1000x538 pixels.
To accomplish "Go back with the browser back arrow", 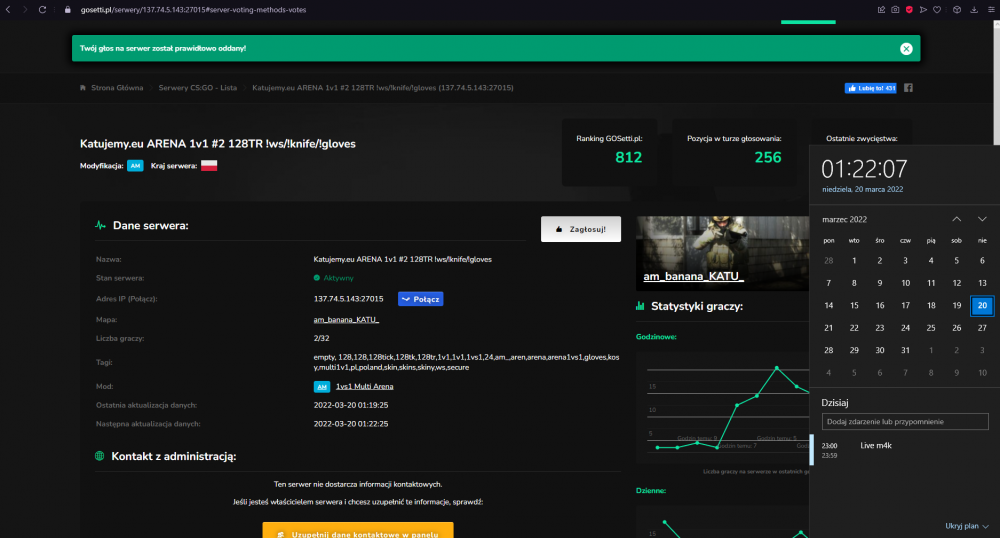I will pos(8,10).
